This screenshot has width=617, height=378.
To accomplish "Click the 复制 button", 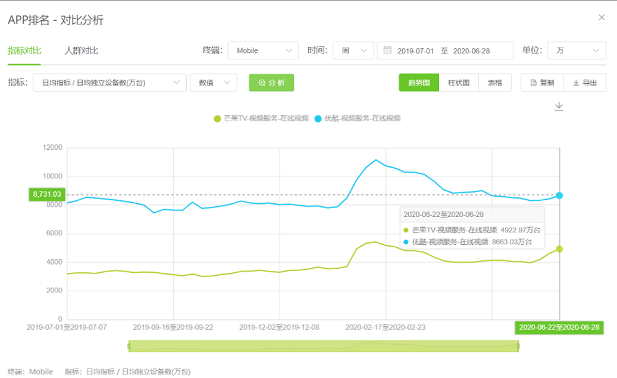I will click(542, 83).
